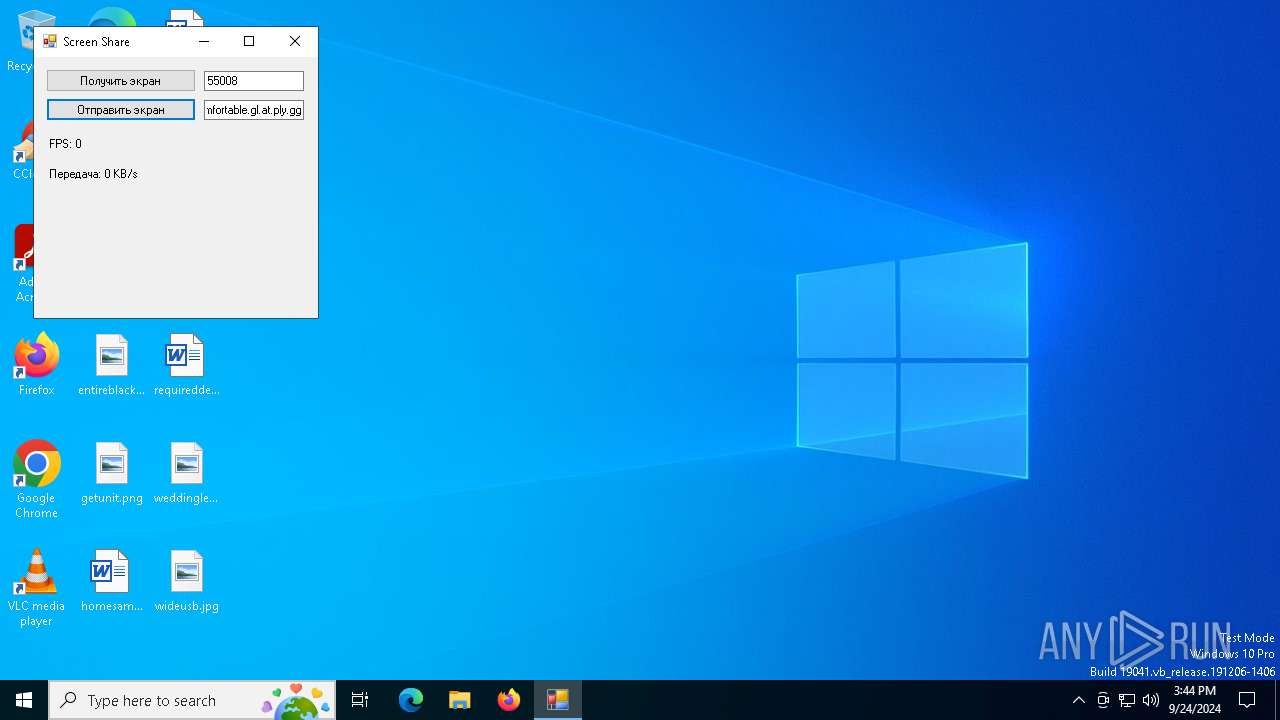Image resolution: width=1280 pixels, height=720 pixels.
Task: Open the Google Chrome desktop shortcut
Action: (x=37, y=480)
